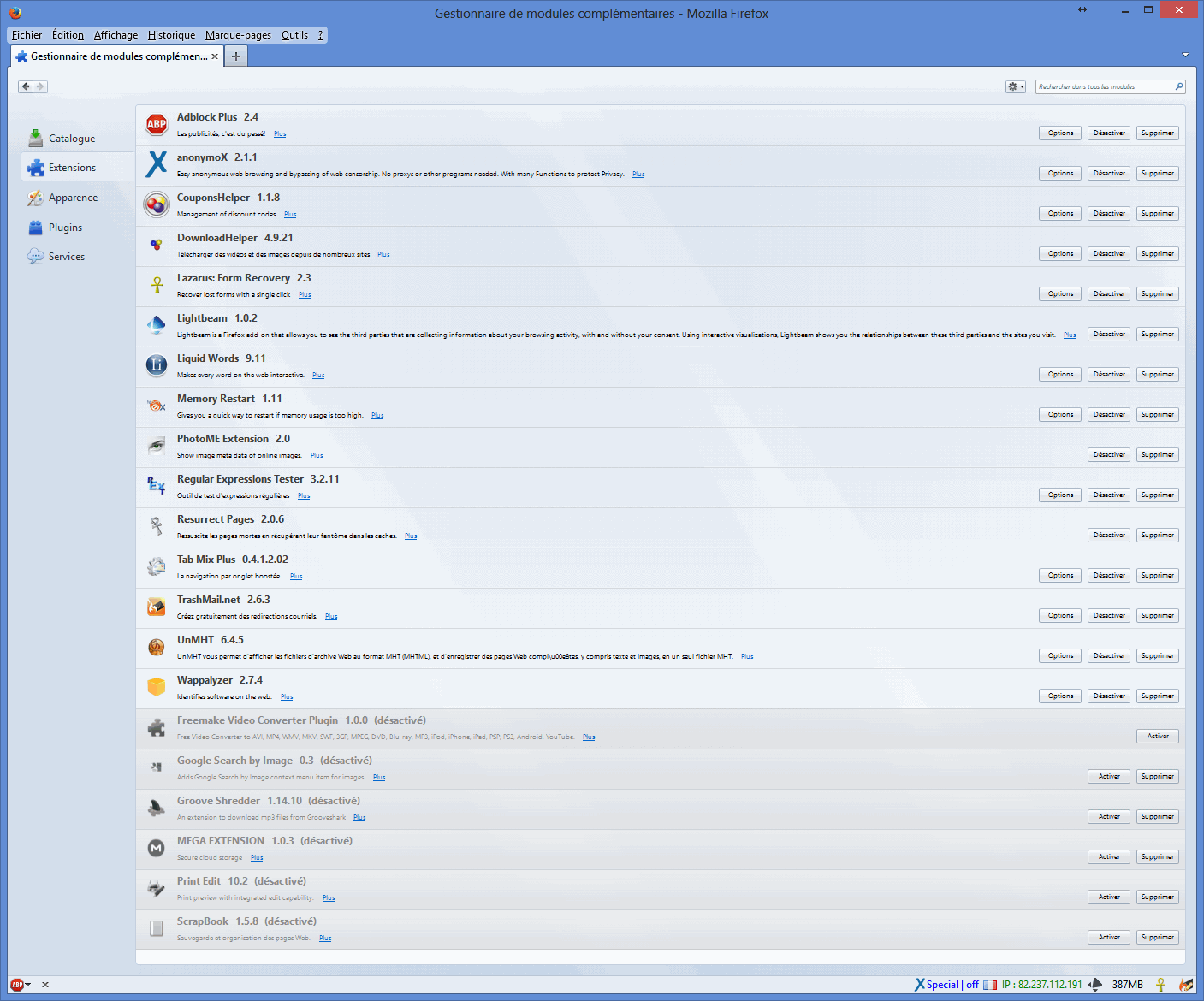Click the ScrapBook extension icon
The height and width of the screenshot is (1001, 1204).
157,928
